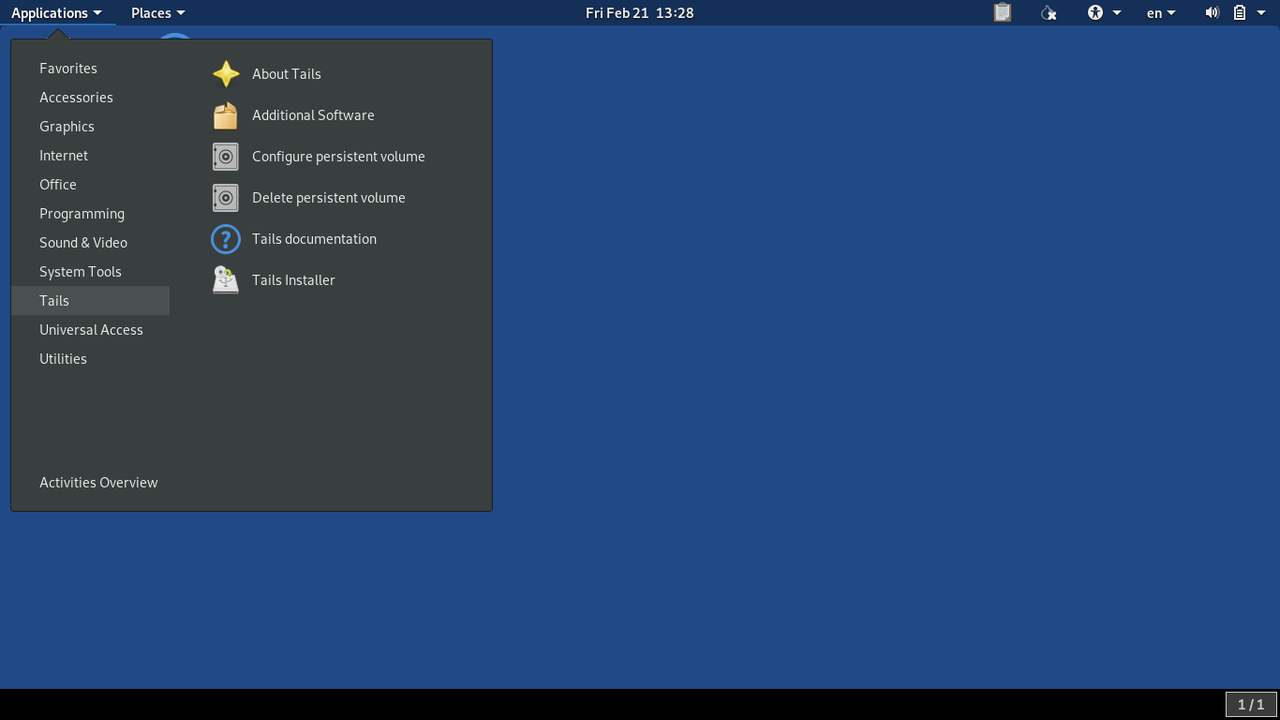The height and width of the screenshot is (720, 1280).
Task: Select the Utilities category
Action: [x=90, y=358]
